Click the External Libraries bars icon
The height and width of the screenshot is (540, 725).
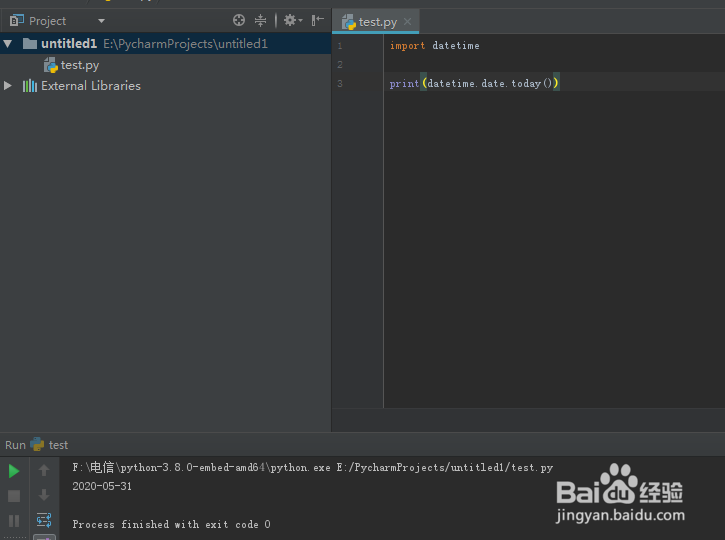30,86
